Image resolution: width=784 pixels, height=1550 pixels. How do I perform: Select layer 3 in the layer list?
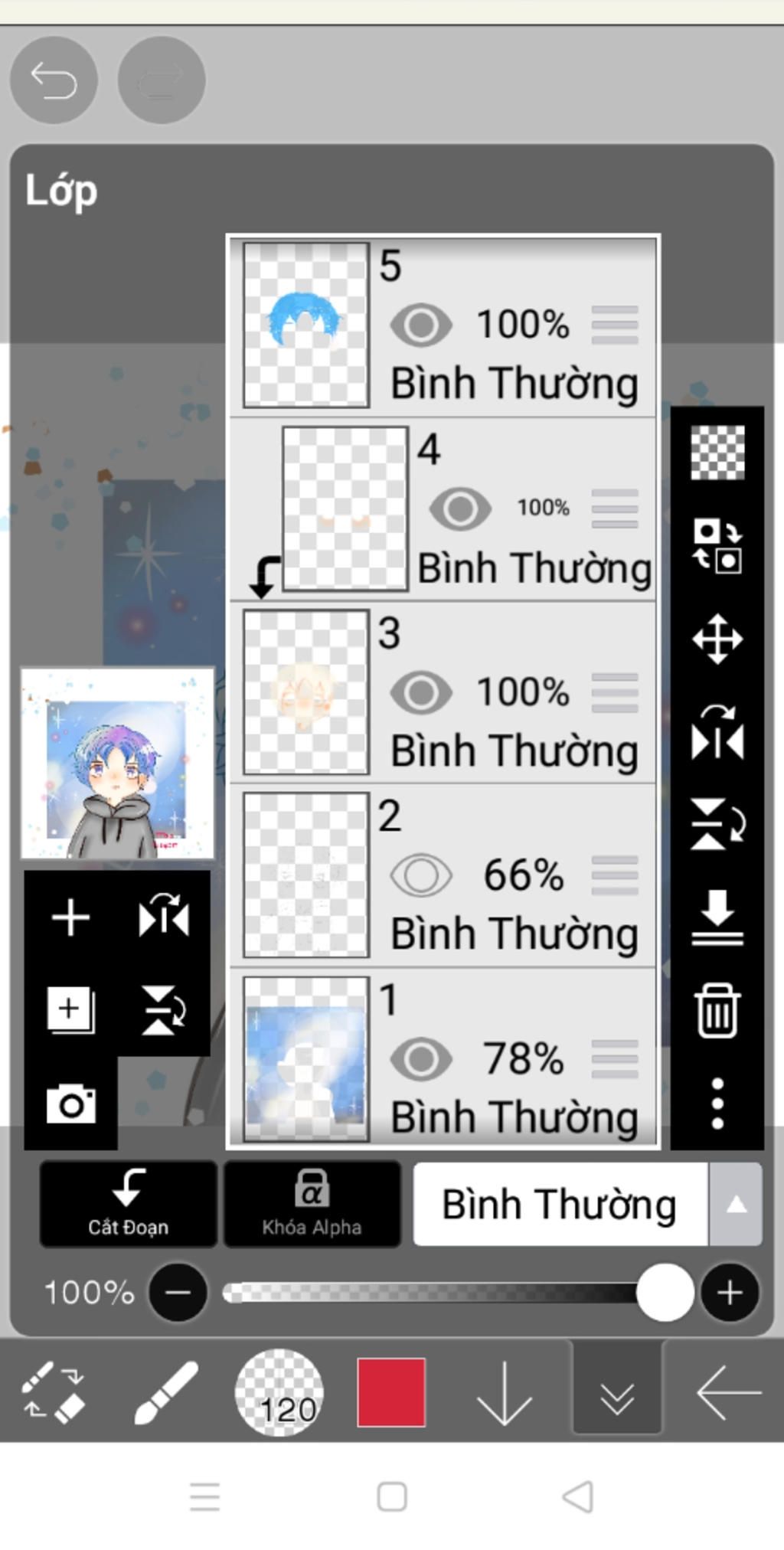(x=443, y=692)
